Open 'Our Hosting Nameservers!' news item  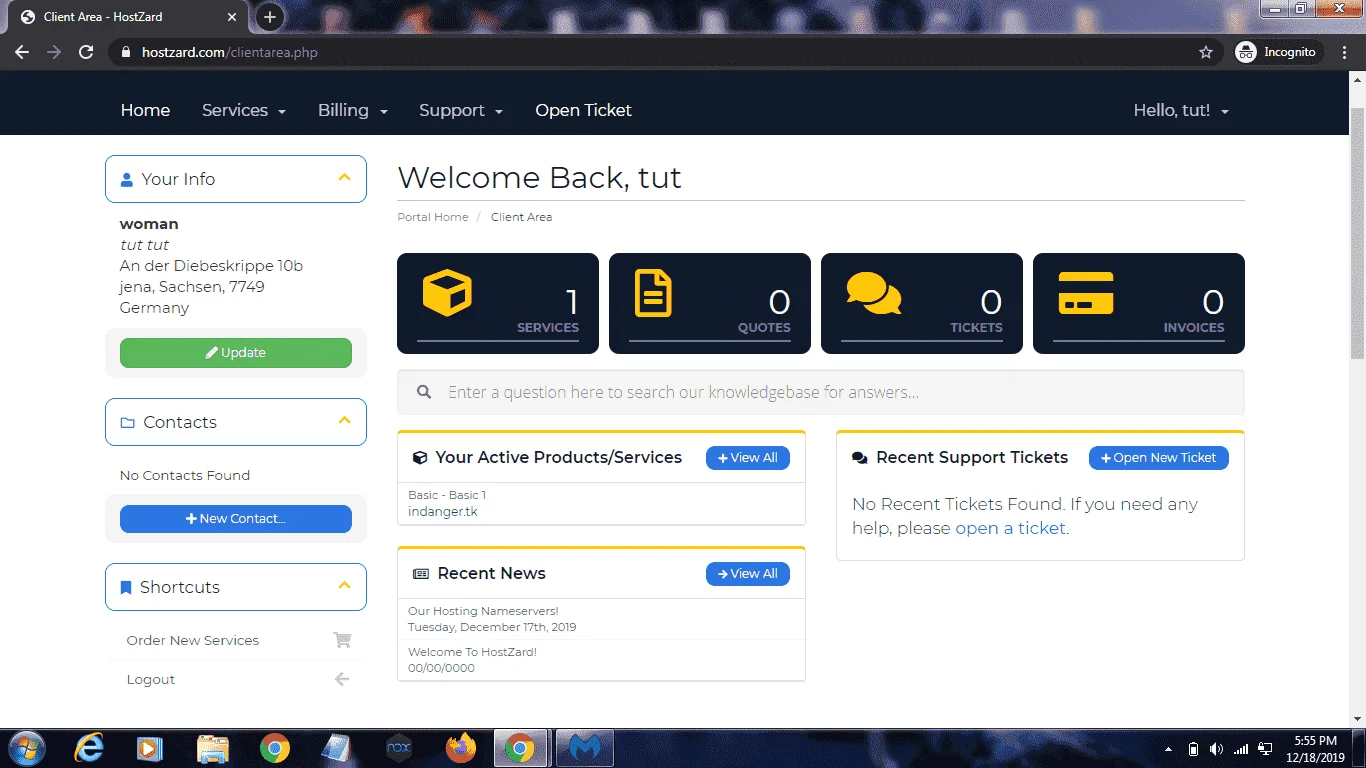[483, 611]
